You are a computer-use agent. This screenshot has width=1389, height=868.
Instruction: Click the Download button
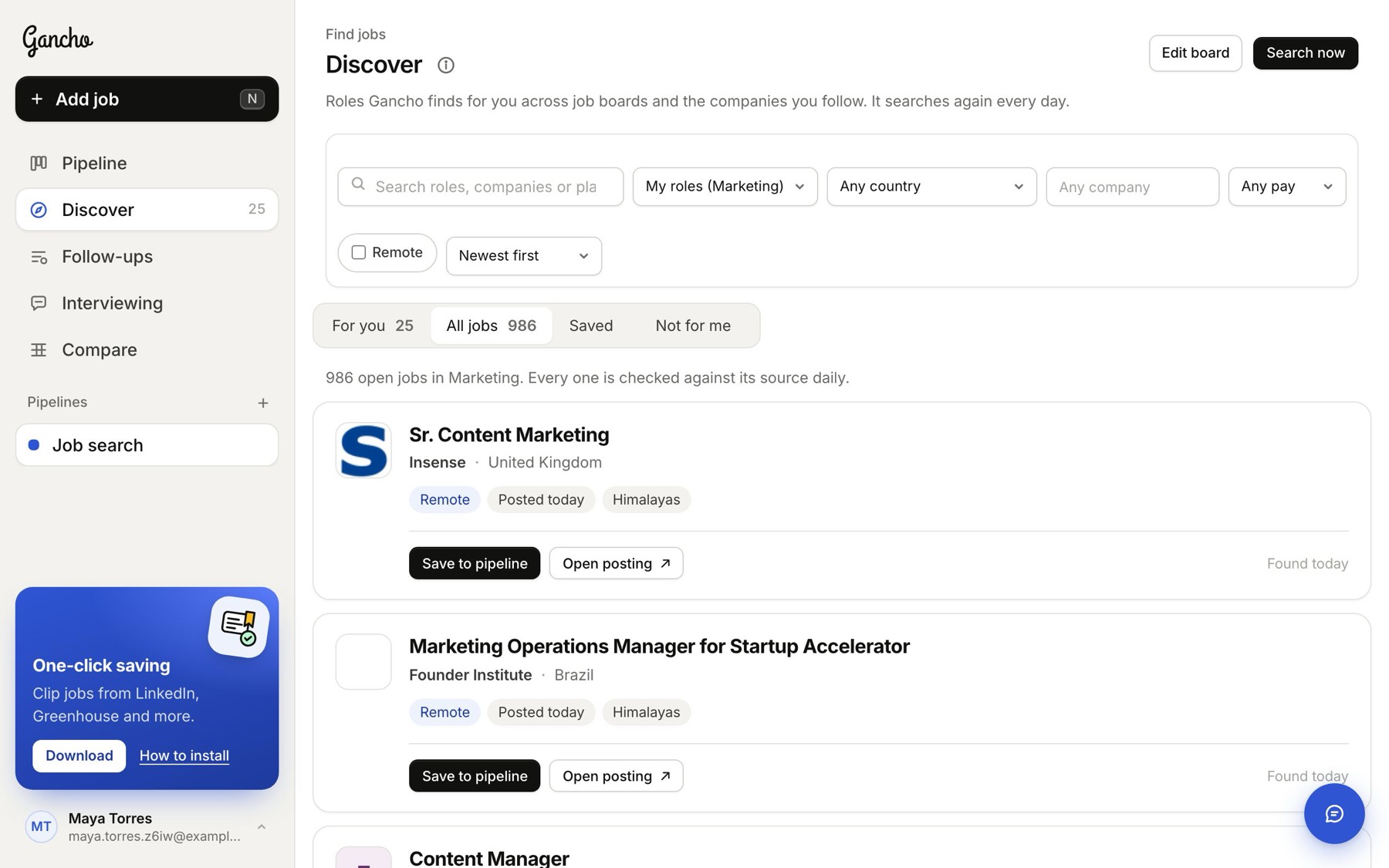pyautogui.click(x=79, y=756)
